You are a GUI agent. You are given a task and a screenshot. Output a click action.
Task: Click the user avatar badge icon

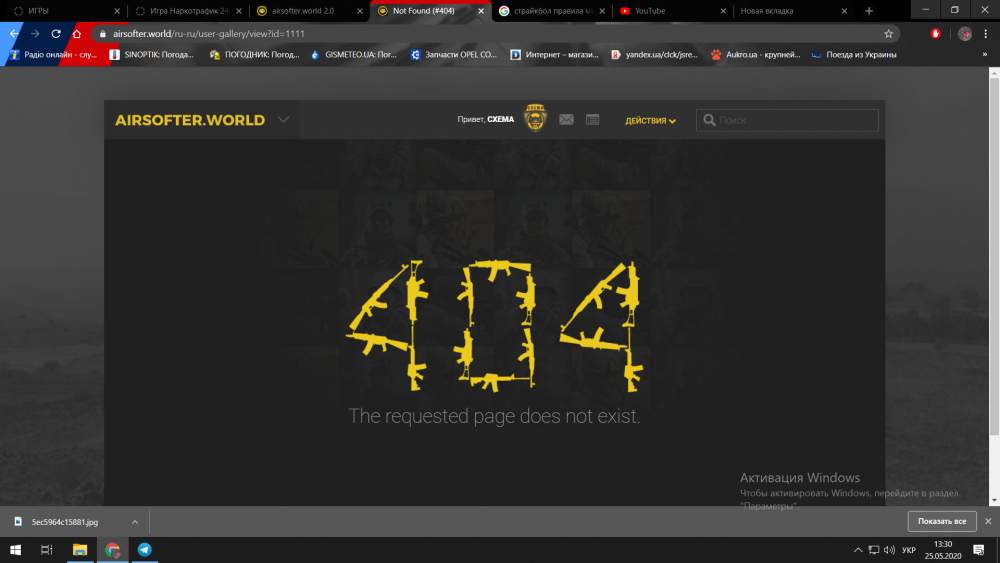(535, 118)
